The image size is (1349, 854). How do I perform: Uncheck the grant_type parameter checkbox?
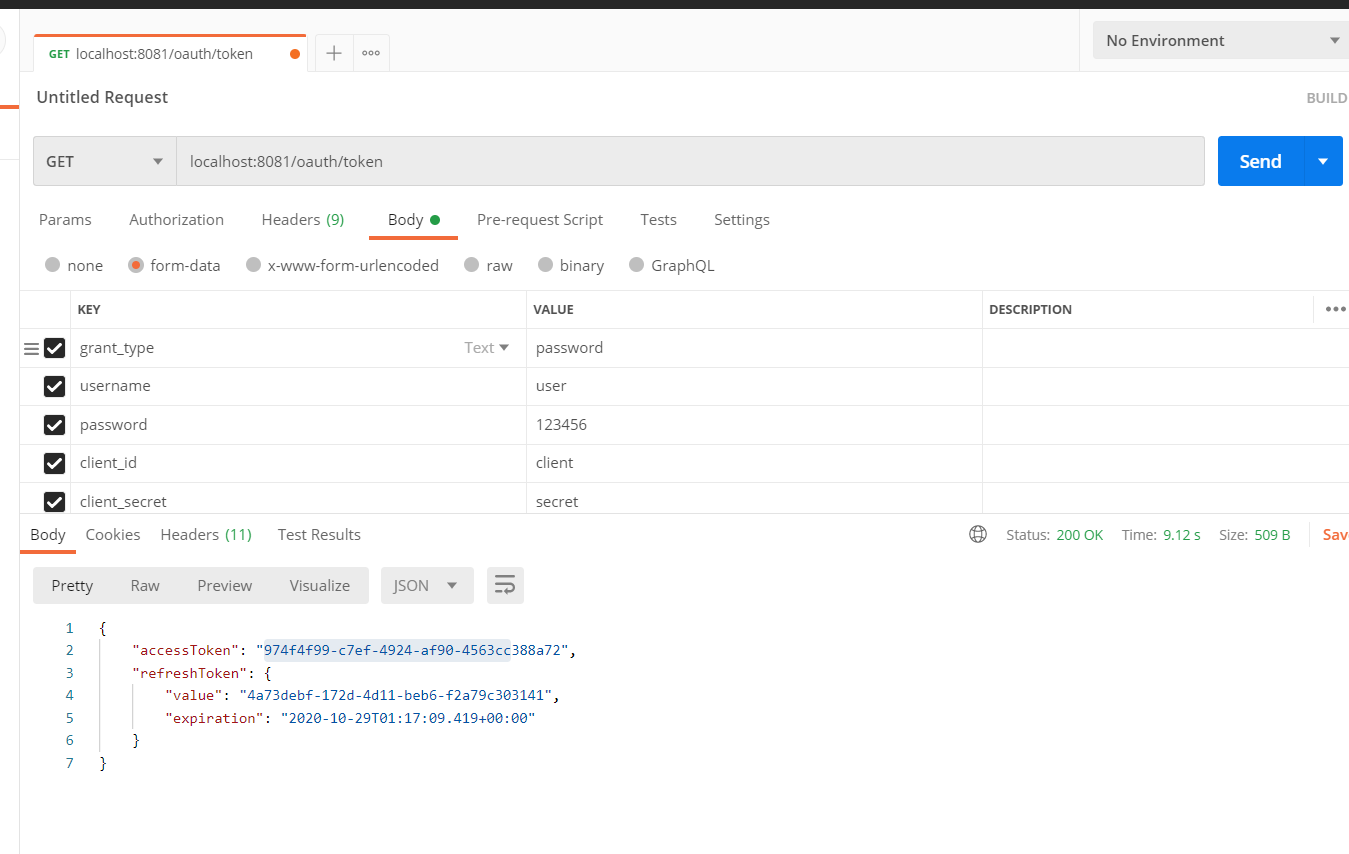[54, 348]
